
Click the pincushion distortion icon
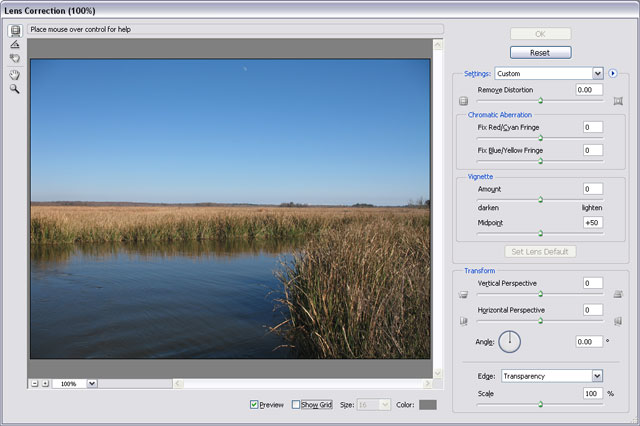(618, 101)
